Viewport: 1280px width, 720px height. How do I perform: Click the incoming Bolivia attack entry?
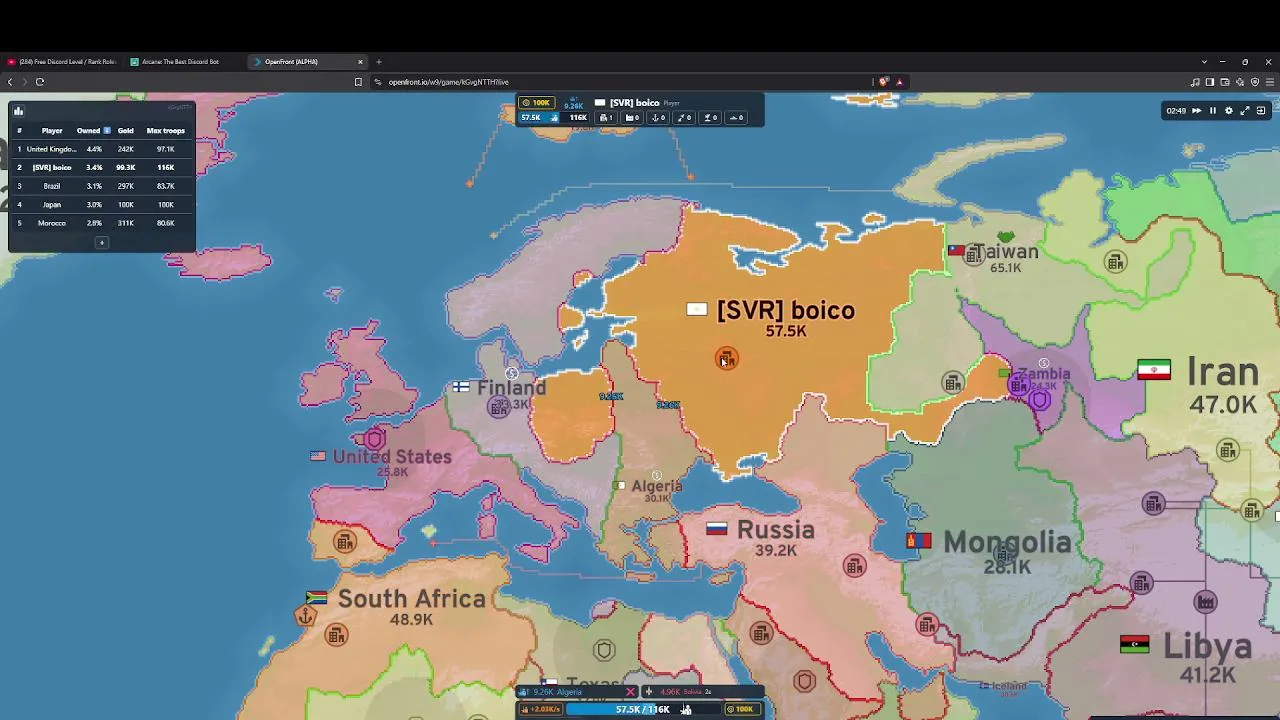(x=702, y=692)
